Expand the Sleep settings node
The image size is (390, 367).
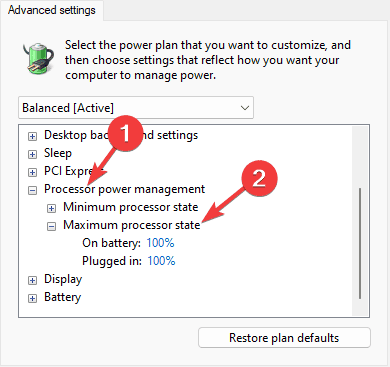(x=32, y=154)
